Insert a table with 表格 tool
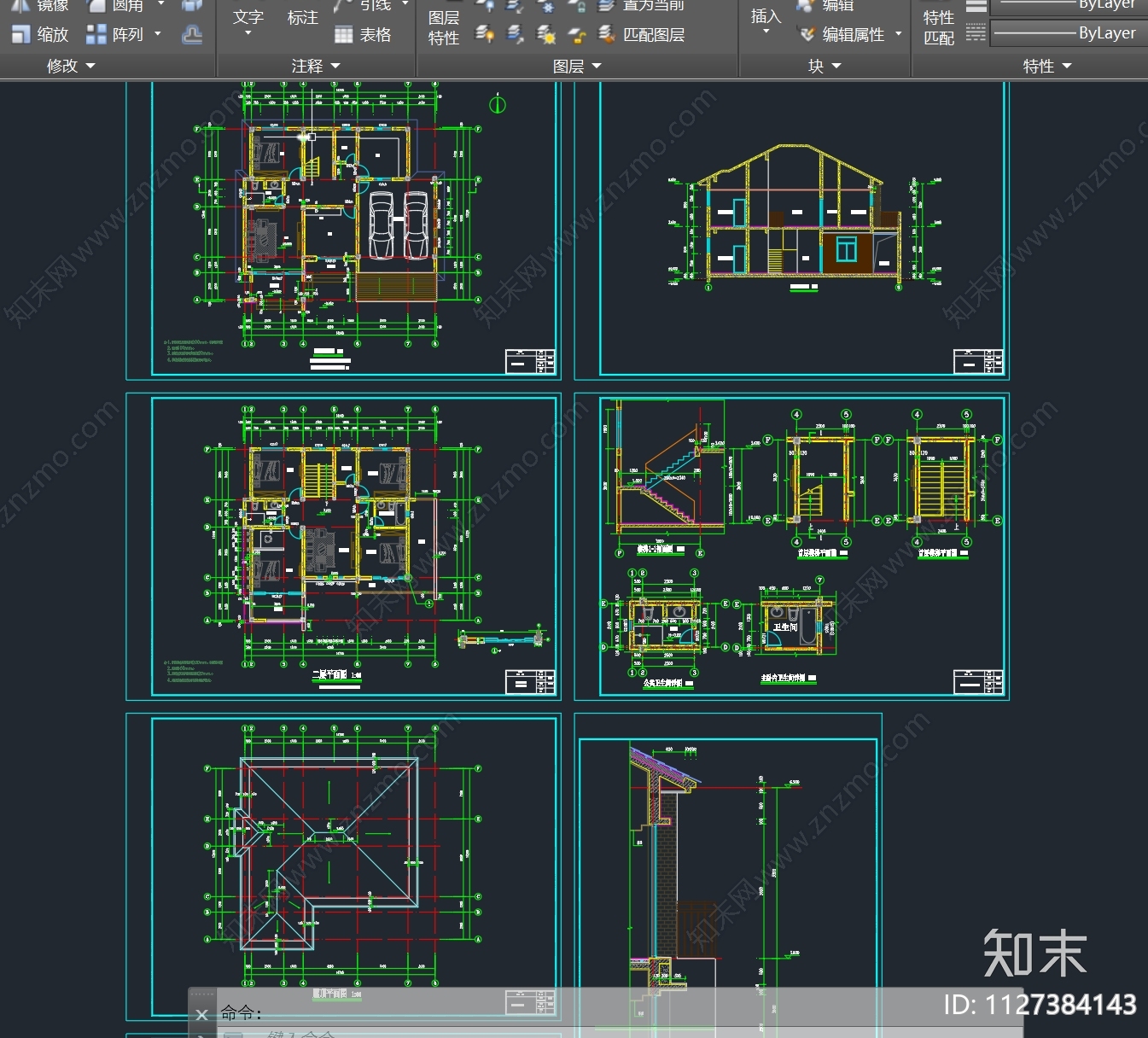The height and width of the screenshot is (1038, 1148). pos(363,35)
